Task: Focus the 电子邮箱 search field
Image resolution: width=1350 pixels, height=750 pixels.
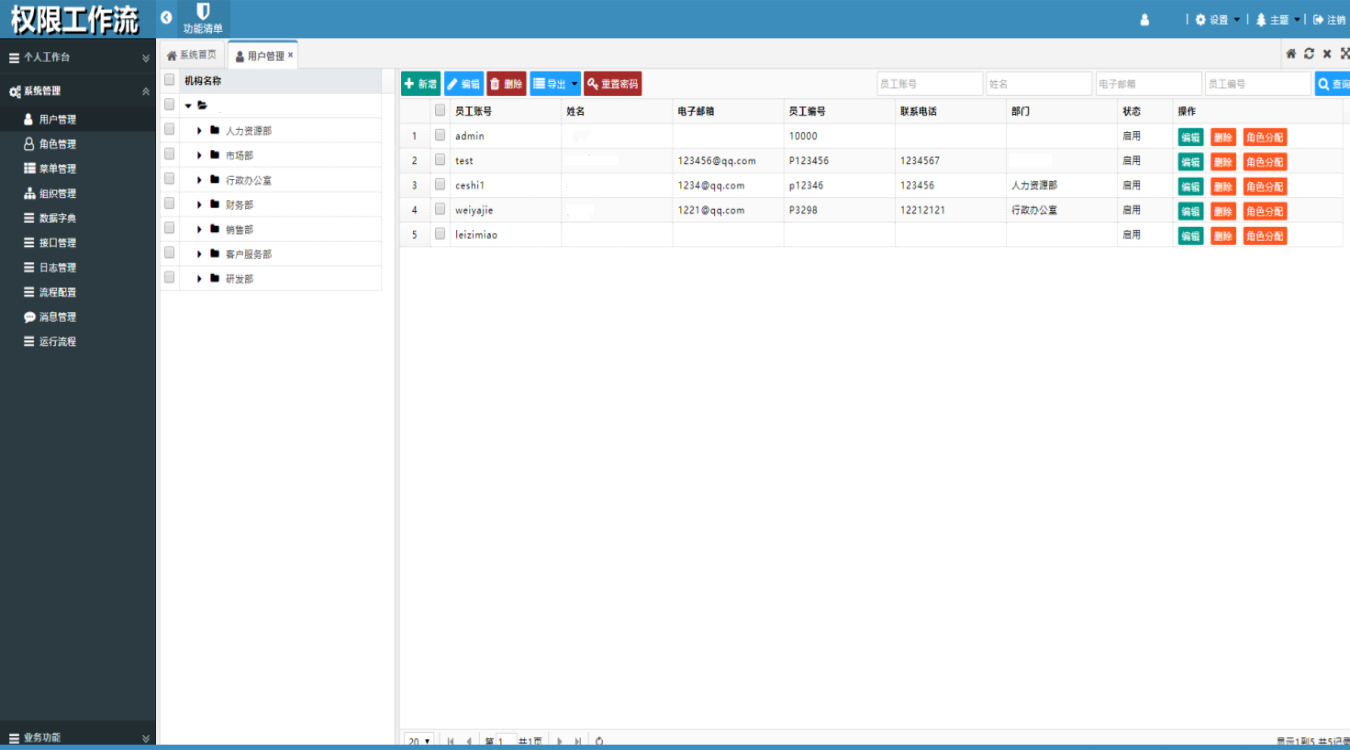Action: pos(1149,84)
